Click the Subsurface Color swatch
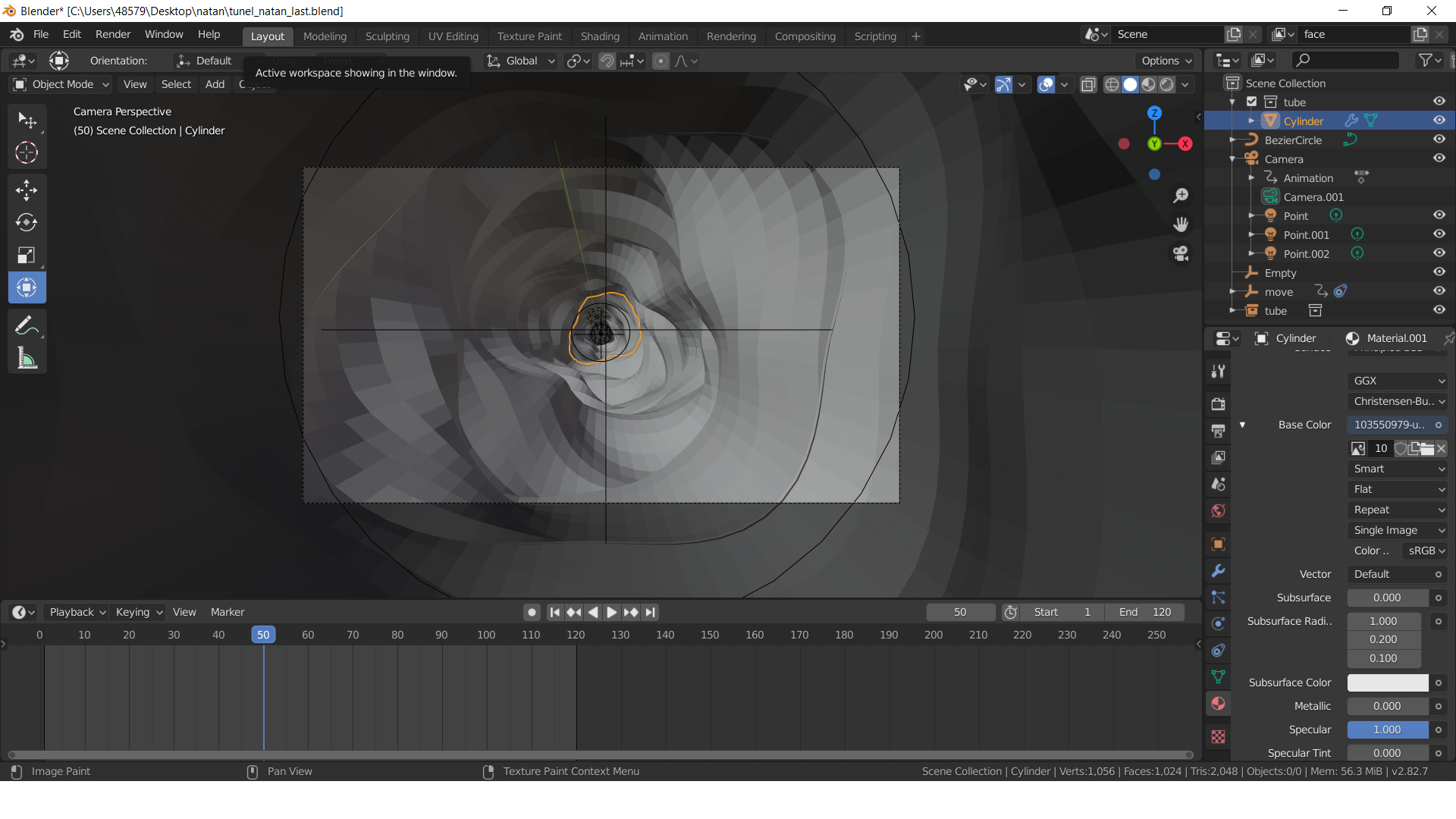This screenshot has width=1456, height=819. click(x=1387, y=682)
